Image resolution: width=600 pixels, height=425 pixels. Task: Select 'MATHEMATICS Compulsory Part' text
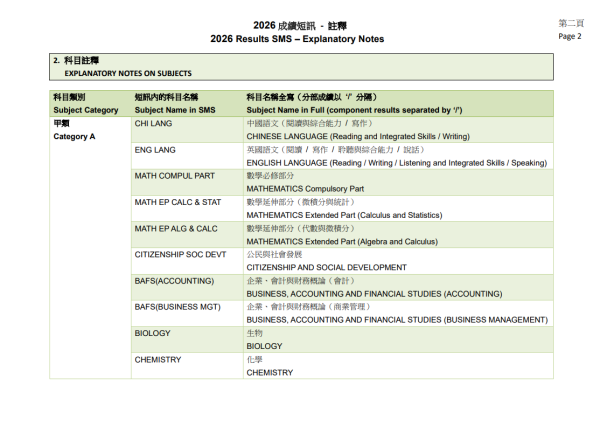(305, 189)
